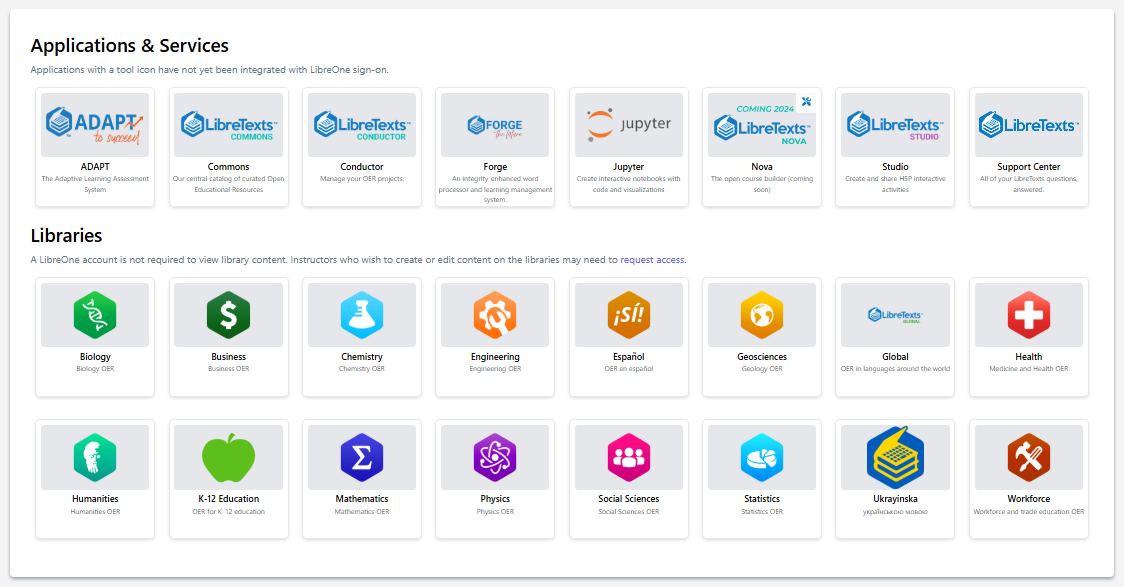This screenshot has width=1124, height=587.
Task: Click the tool icon on the Nova card
Action: [x=806, y=102]
